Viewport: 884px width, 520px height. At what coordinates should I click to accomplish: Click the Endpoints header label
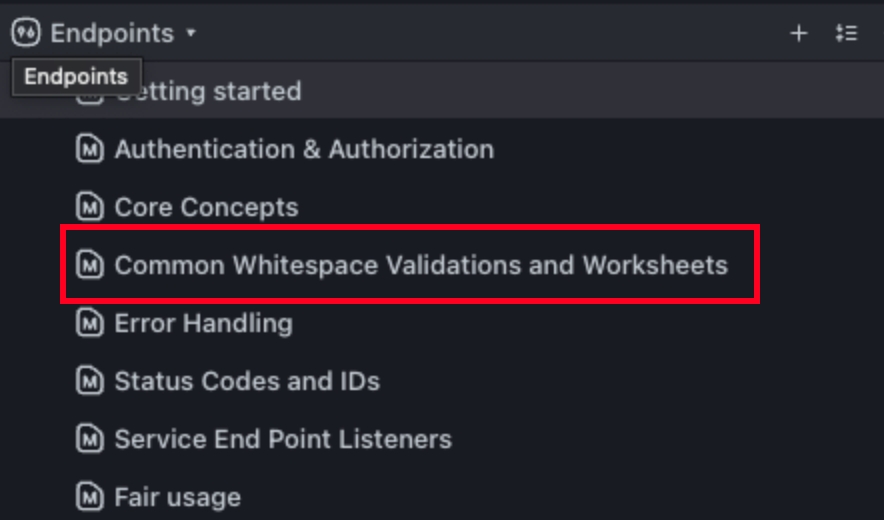(112, 33)
